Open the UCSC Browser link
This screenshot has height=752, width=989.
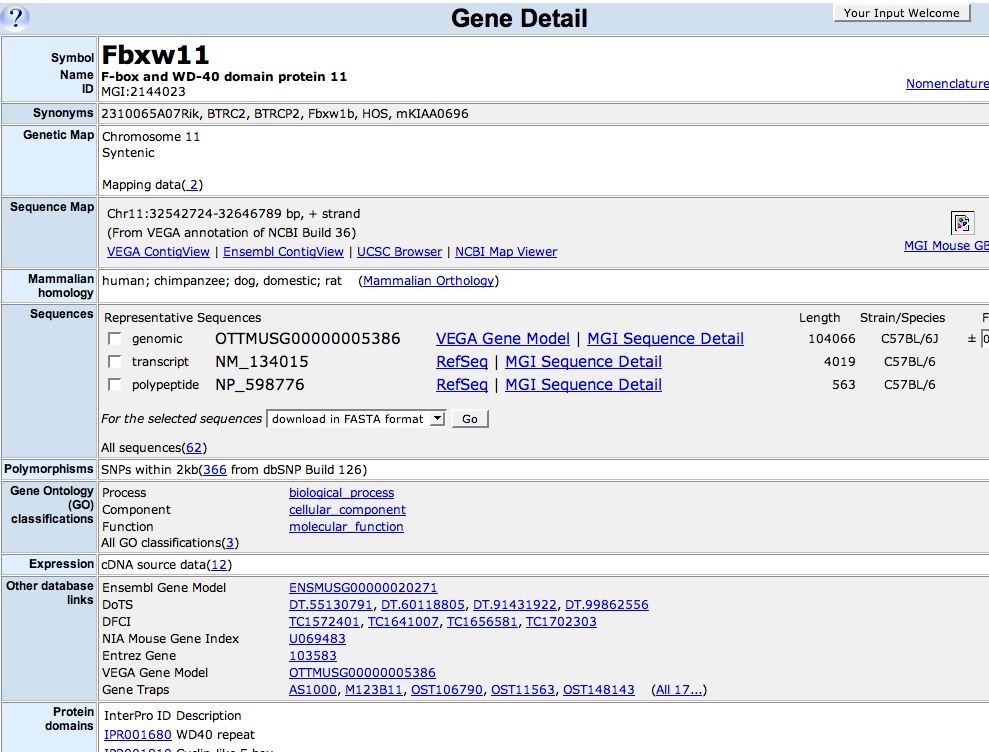[399, 252]
